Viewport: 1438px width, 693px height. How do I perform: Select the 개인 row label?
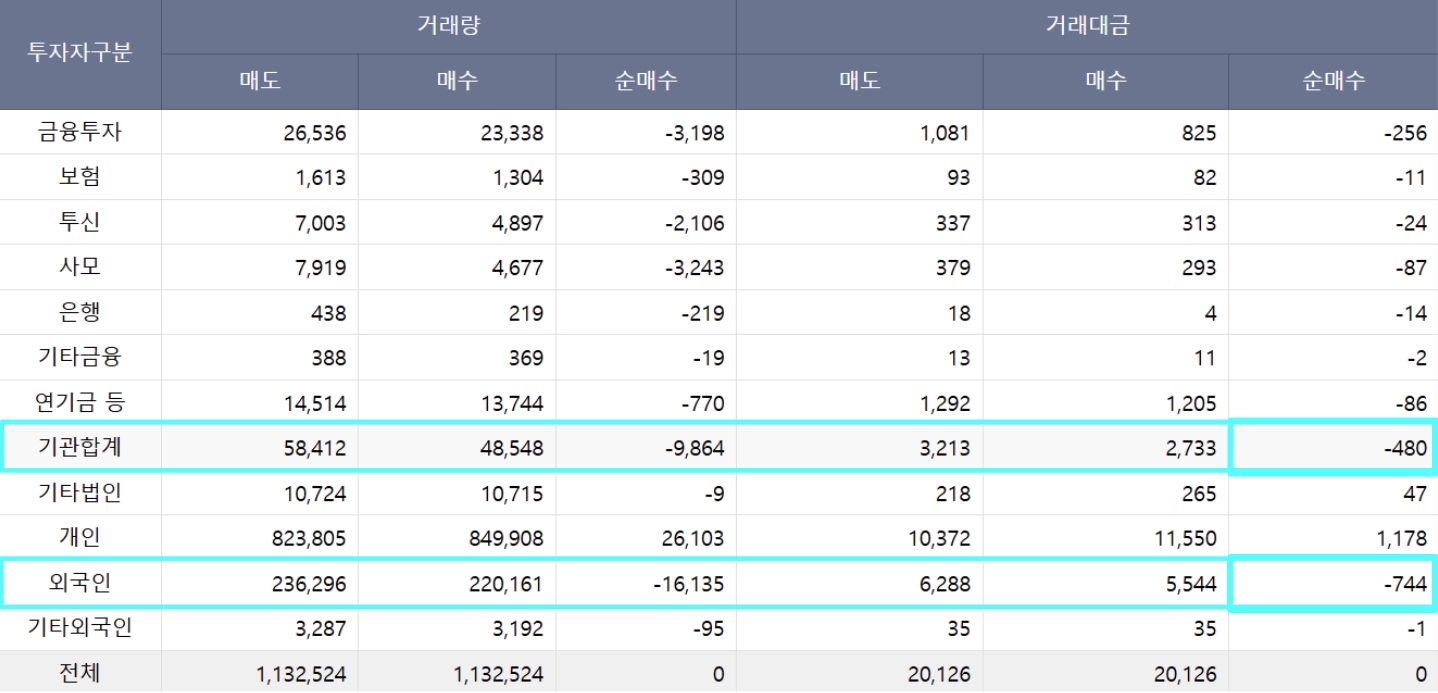[80, 538]
